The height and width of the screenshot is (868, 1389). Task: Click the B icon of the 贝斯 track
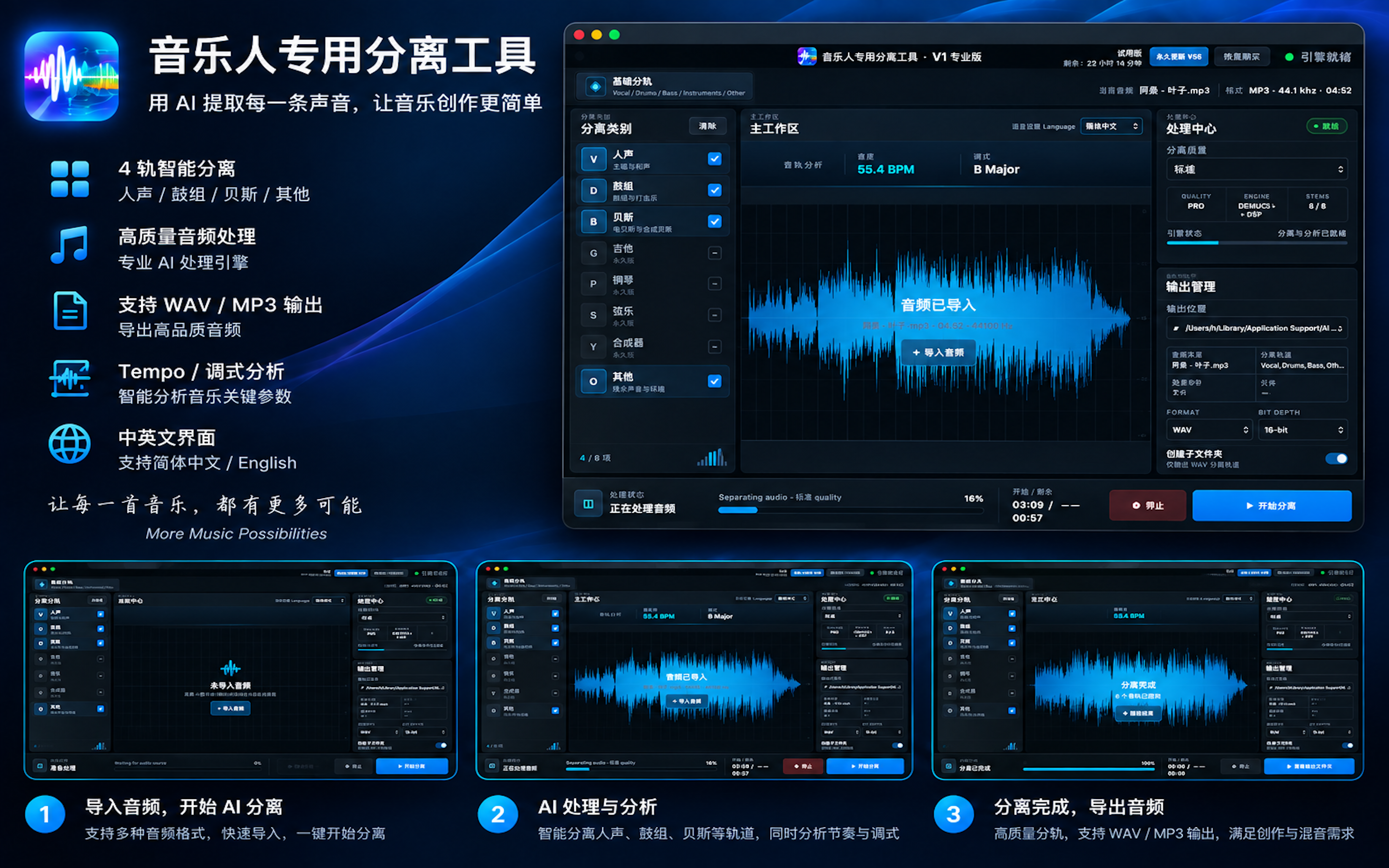click(x=594, y=222)
